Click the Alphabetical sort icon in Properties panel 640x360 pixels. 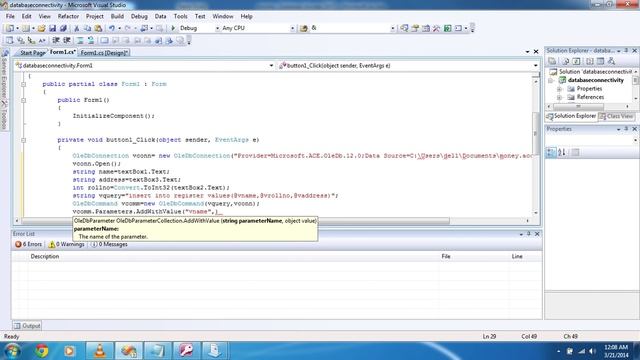(562, 152)
